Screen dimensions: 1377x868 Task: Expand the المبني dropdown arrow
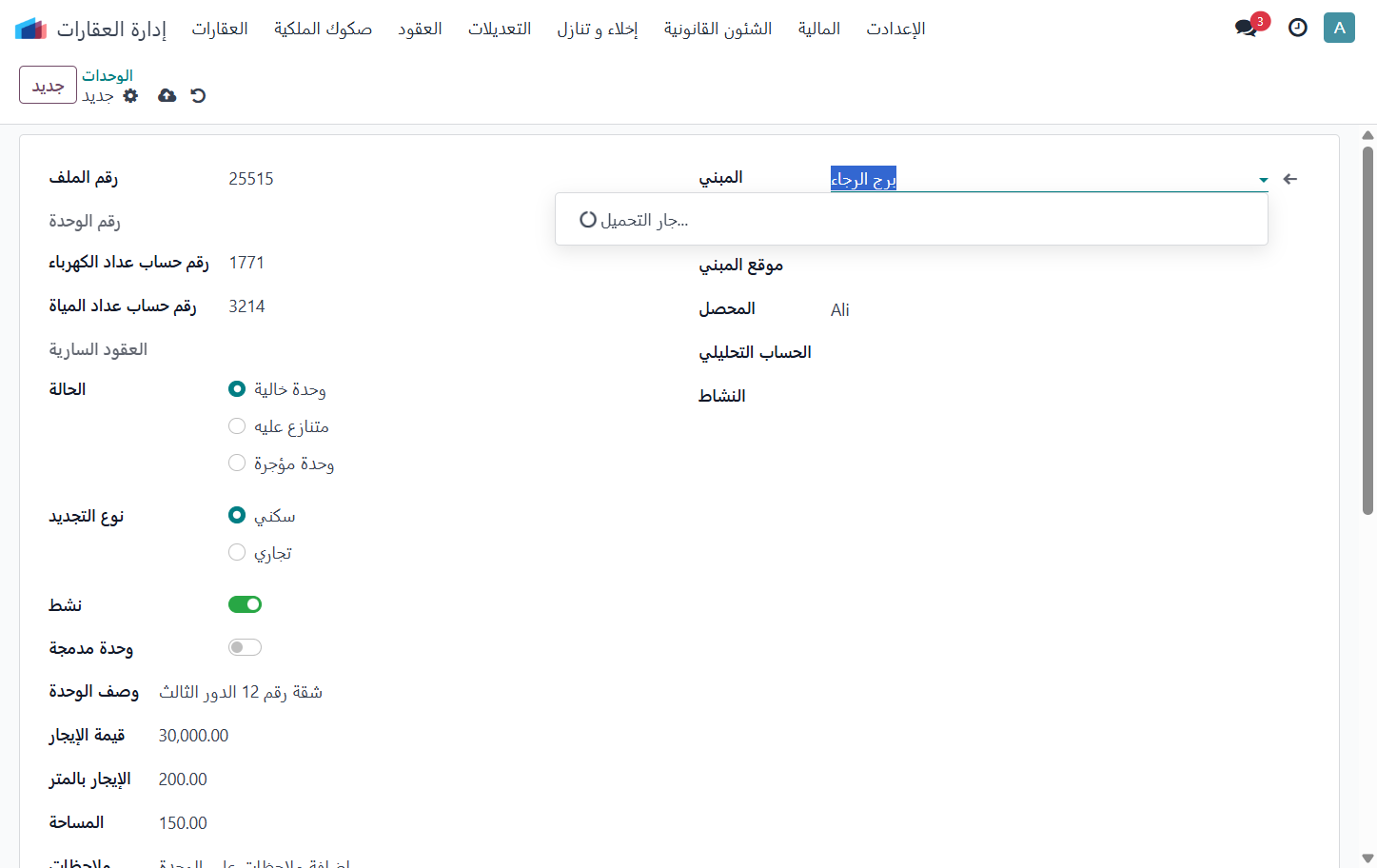click(1263, 179)
